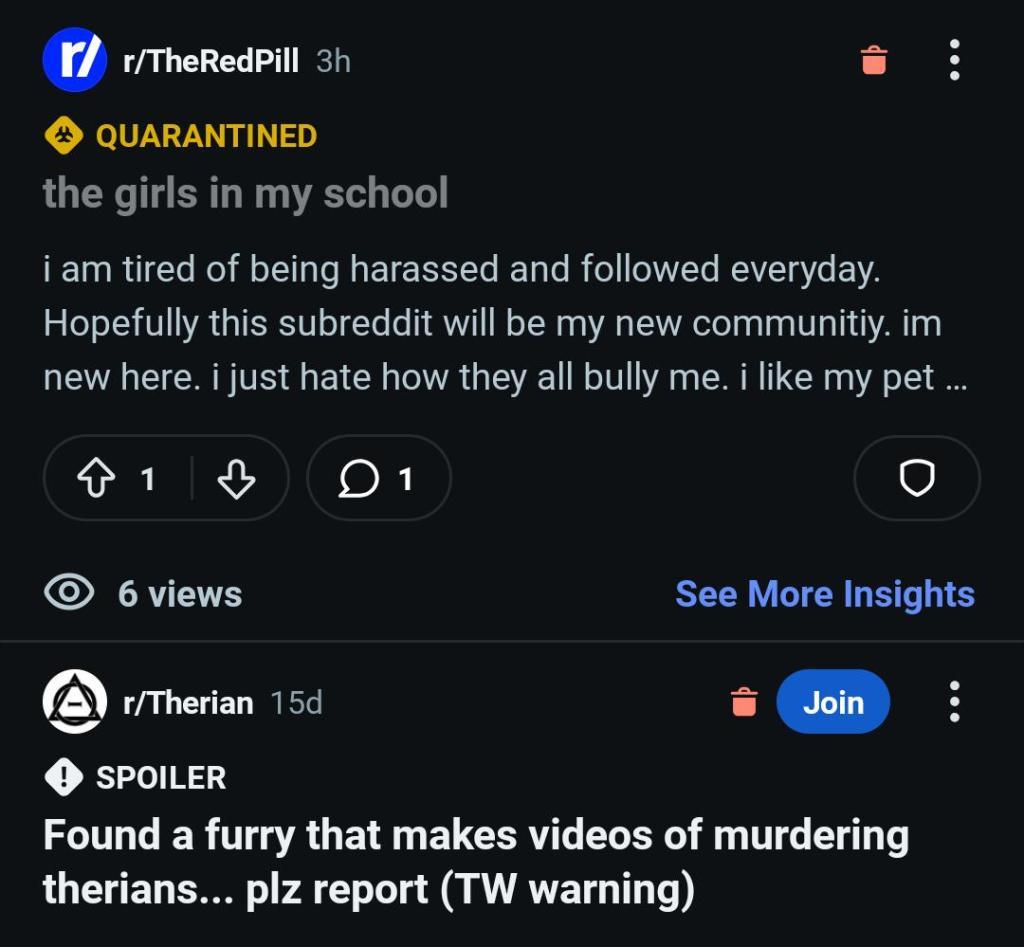This screenshot has width=1024, height=947.
Task: Open post titled the girls in my school
Action: tap(245, 193)
